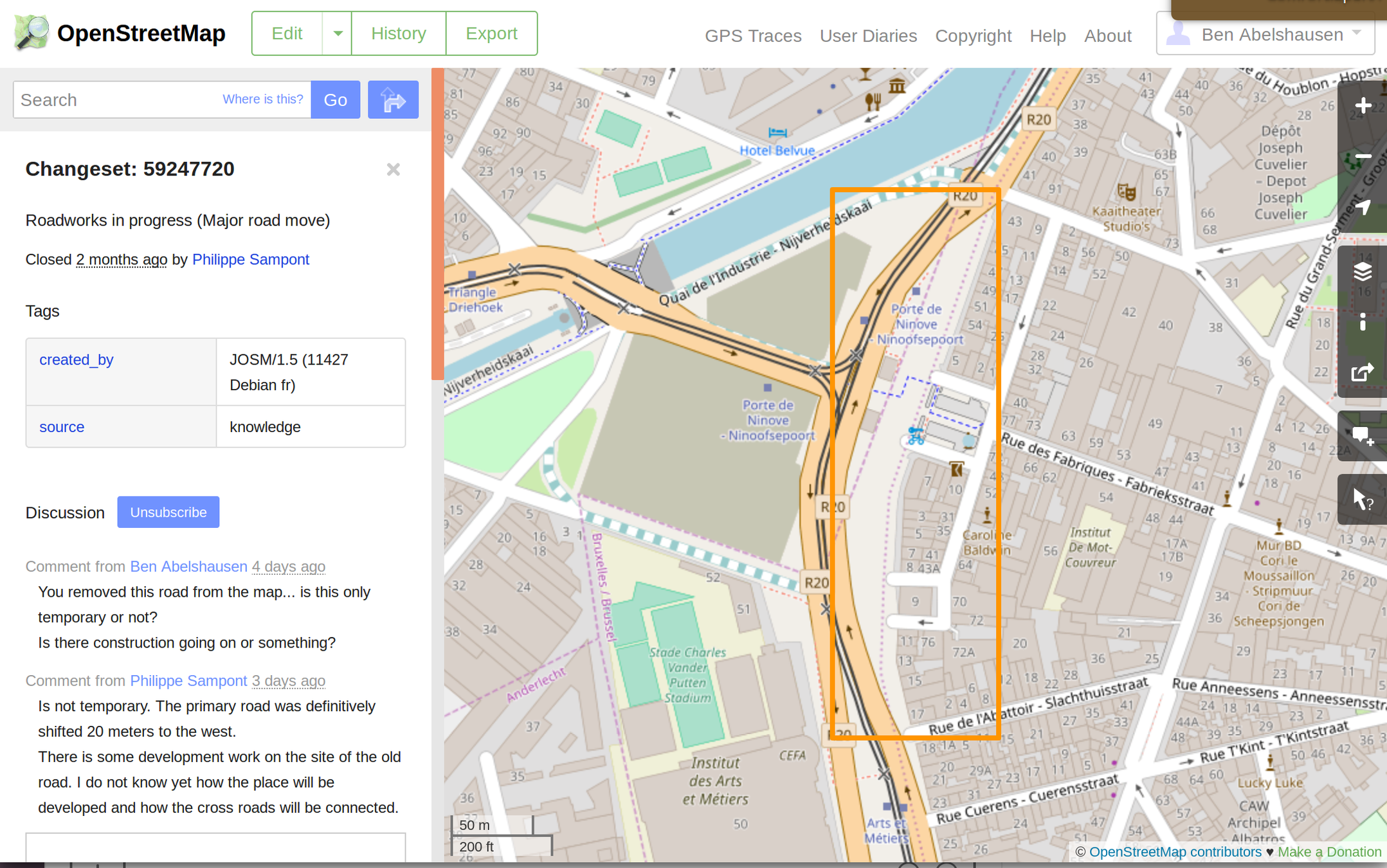Screen dimensions: 1387x868
Task: Expand the Edit dropdown arrow
Action: click(337, 33)
